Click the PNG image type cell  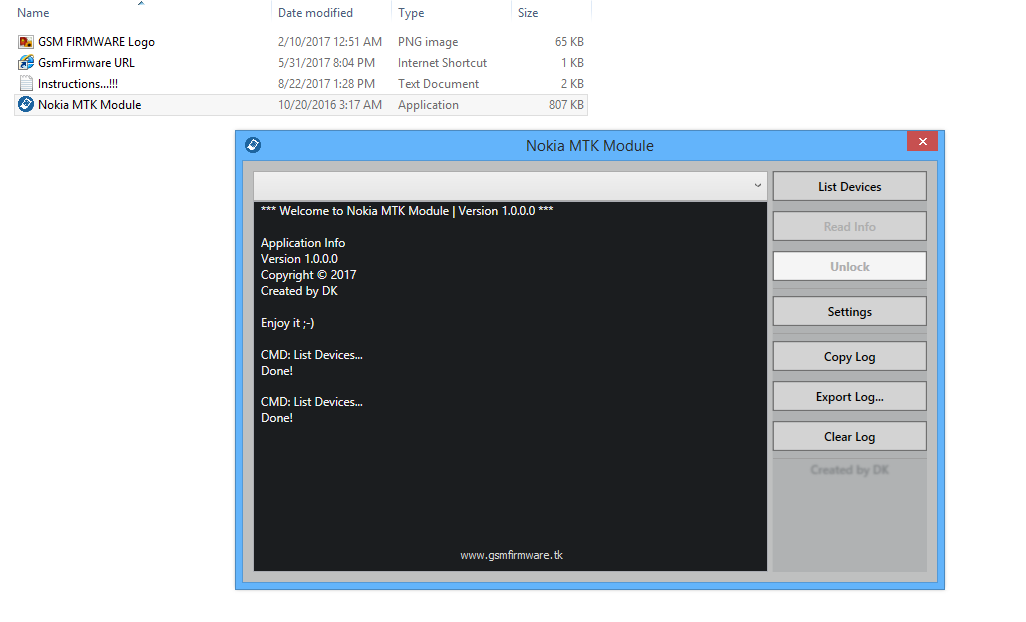point(428,42)
